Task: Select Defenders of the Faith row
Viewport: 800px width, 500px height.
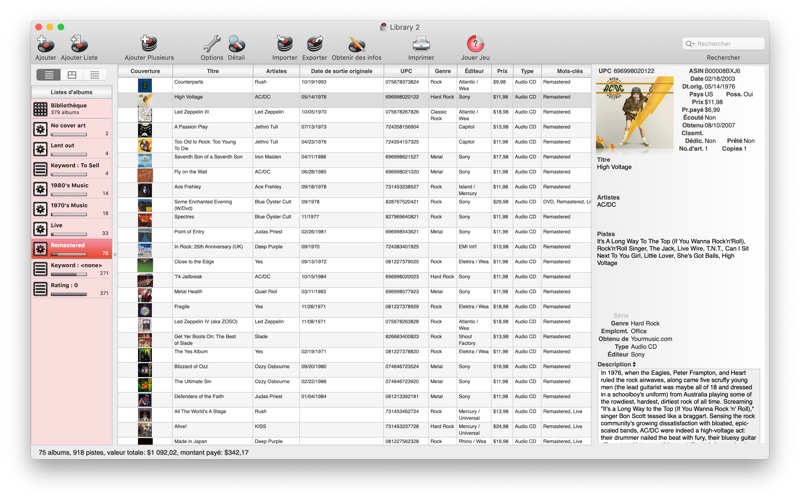Action: 355,399
